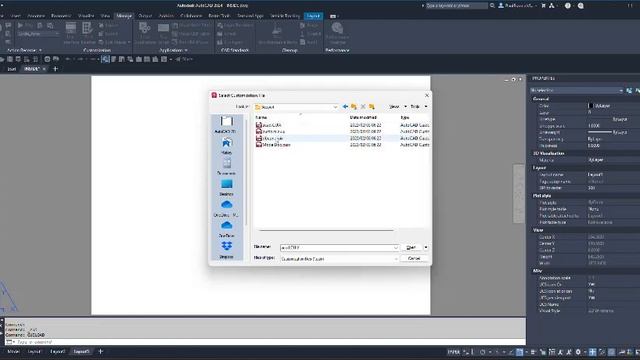Click the arrow beside the Open button

[426, 247]
